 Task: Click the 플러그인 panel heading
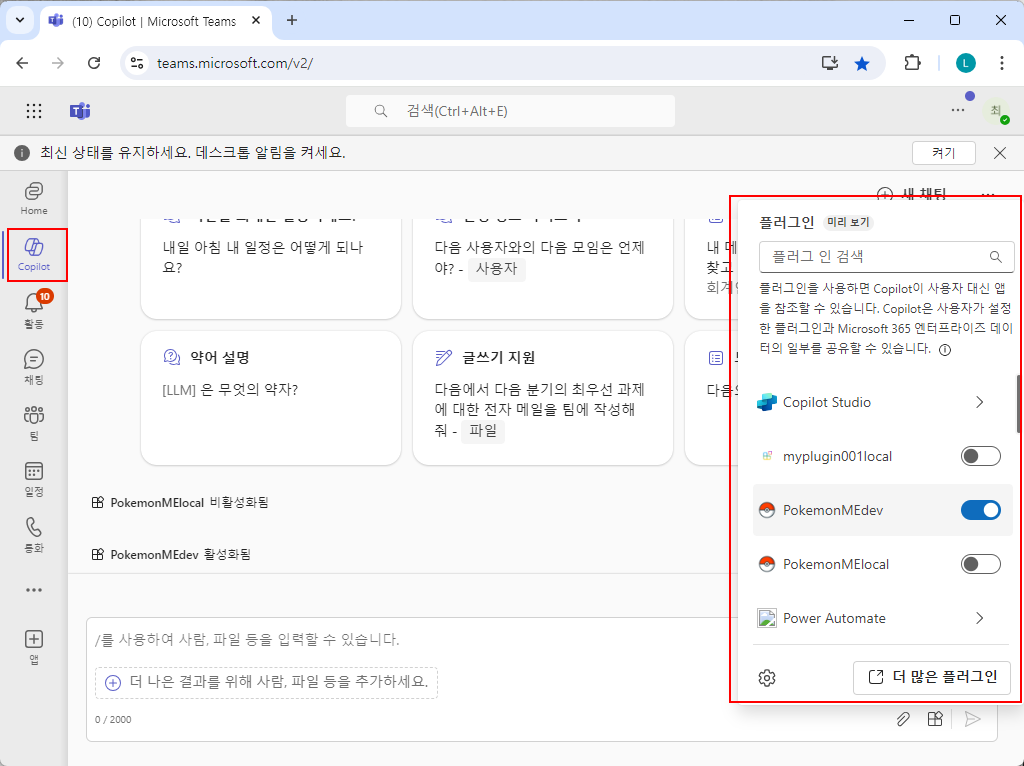pos(787,222)
